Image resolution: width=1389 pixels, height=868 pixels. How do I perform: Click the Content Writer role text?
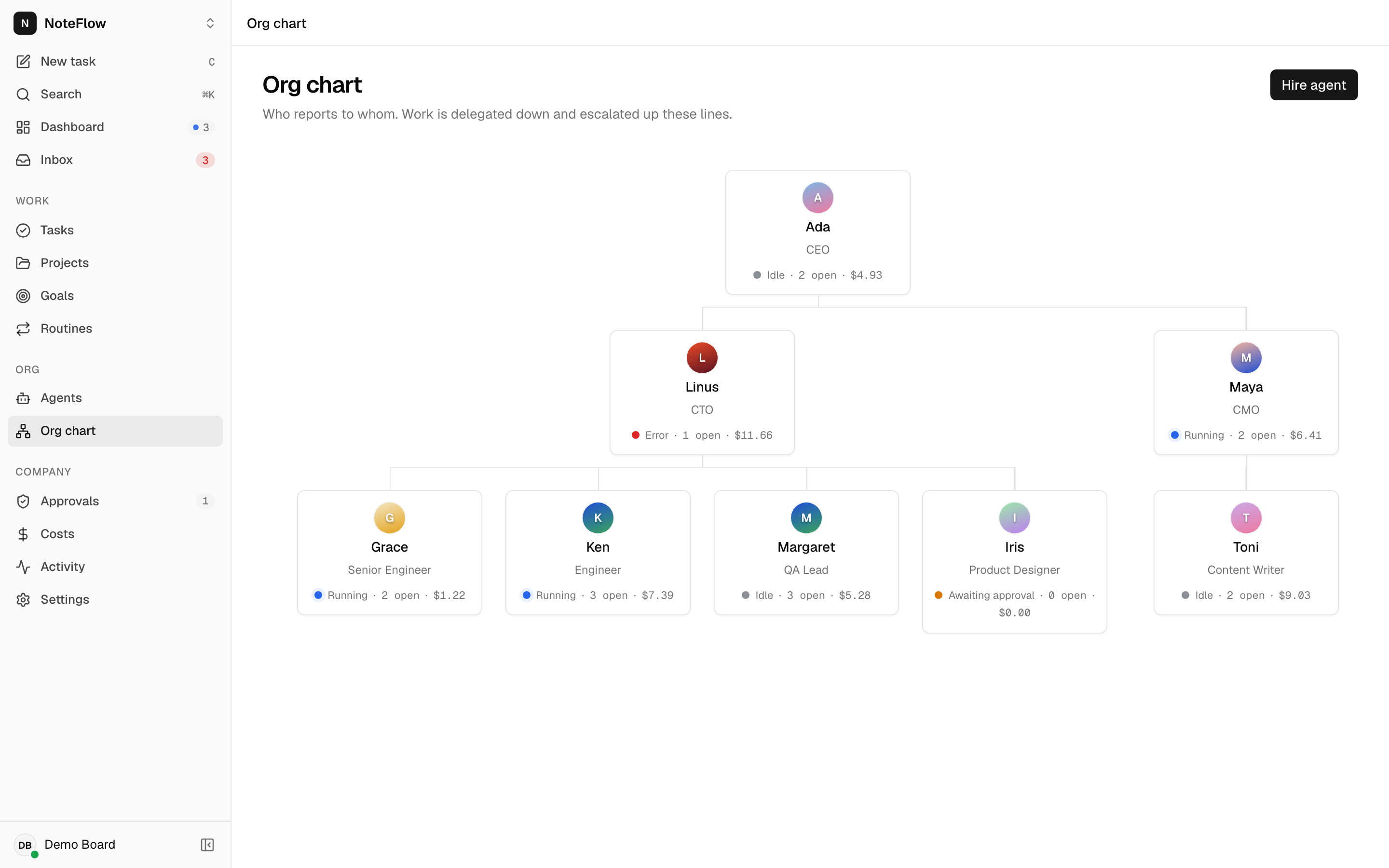click(1245, 570)
